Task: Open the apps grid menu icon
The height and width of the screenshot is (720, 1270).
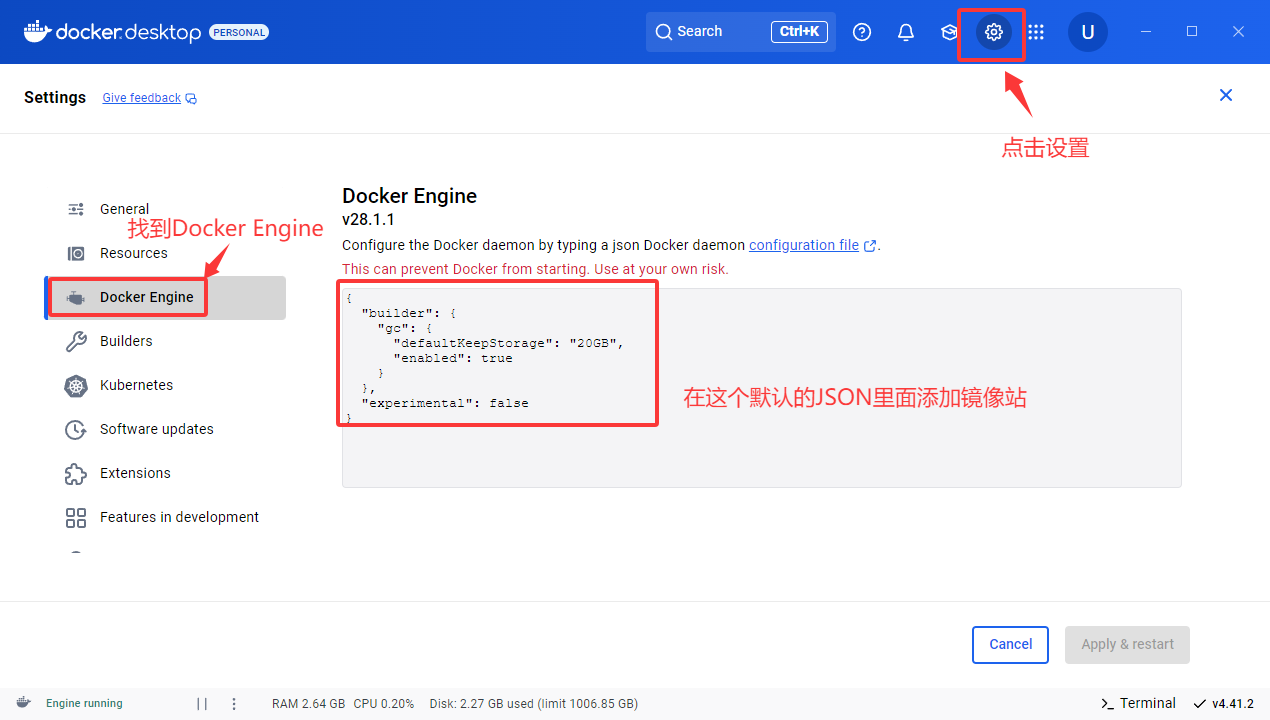Action: coord(1036,32)
